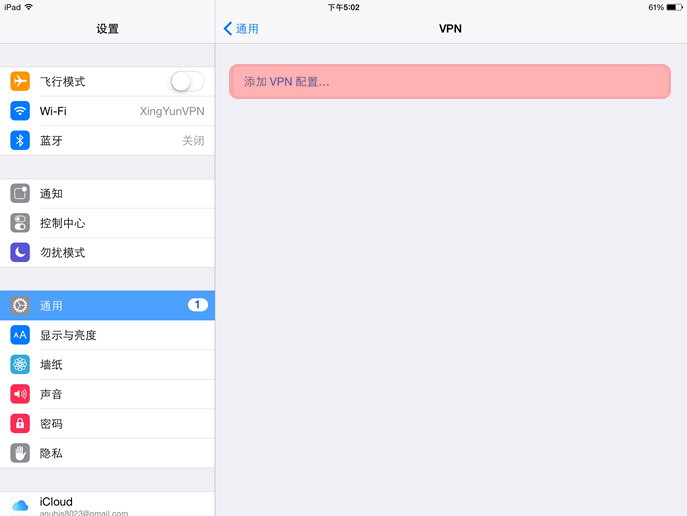Open the 墙纸 Wallpaper row label
This screenshot has height=516, width=687.
pos(51,365)
